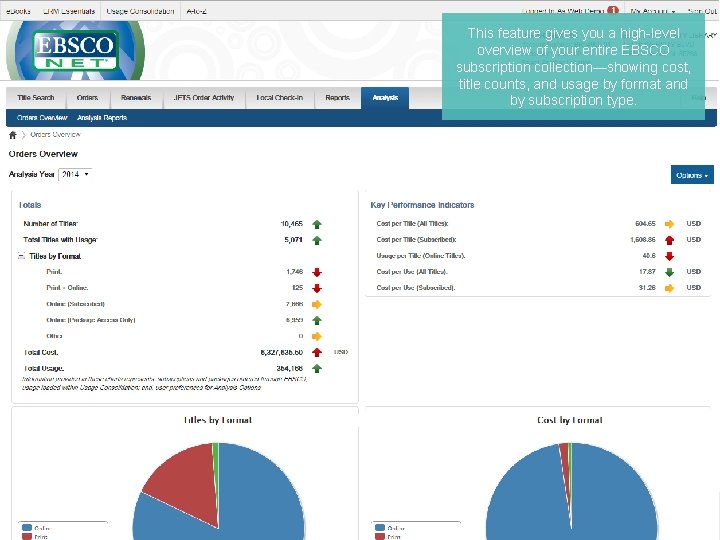Click the Orders Overview breadcrumb text

55,135
